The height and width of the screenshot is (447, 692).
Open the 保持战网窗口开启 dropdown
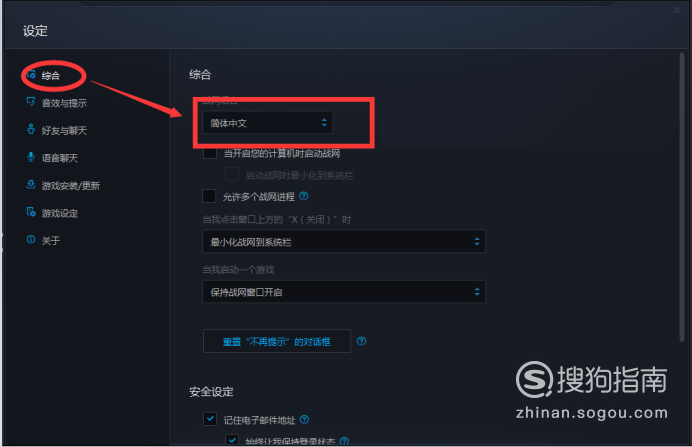coord(344,292)
